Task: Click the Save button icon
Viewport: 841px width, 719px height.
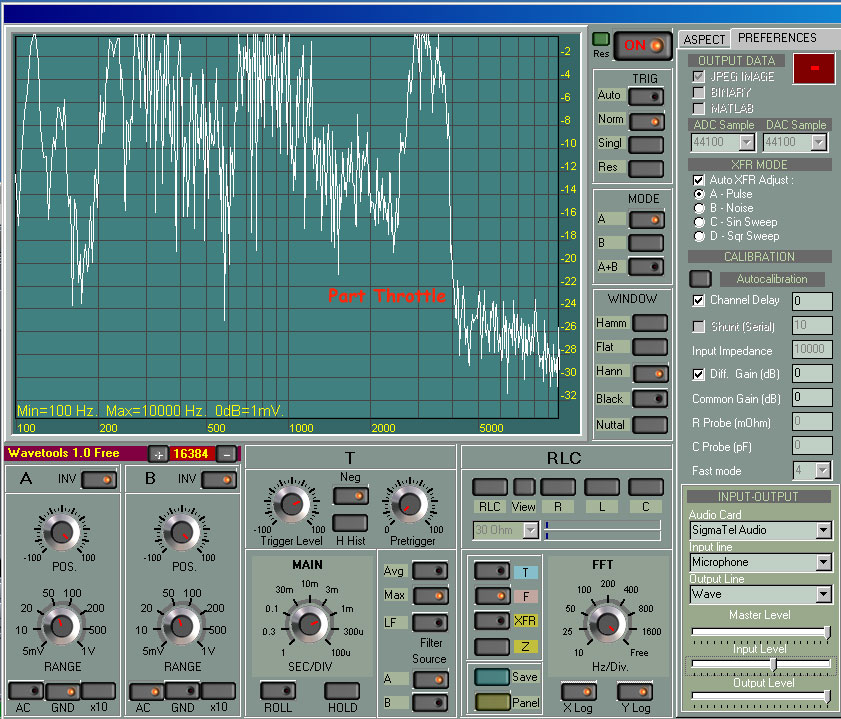Action: (x=492, y=677)
